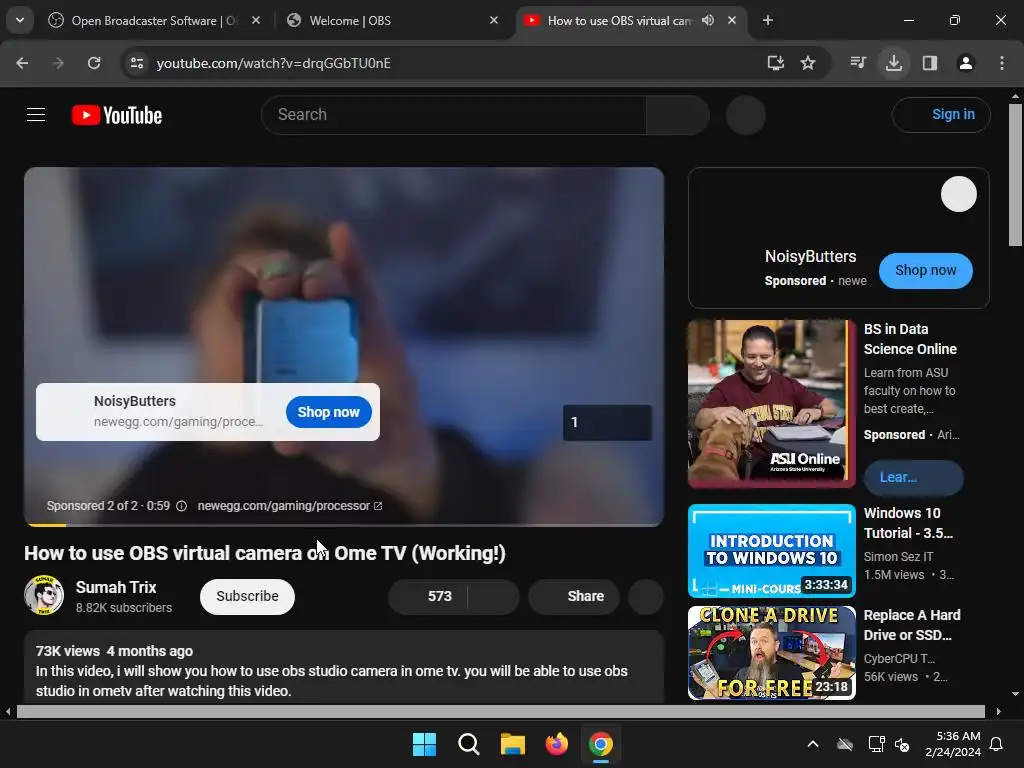
Task: Click Learn more on BS in Data Science ad
Action: [x=913, y=477]
